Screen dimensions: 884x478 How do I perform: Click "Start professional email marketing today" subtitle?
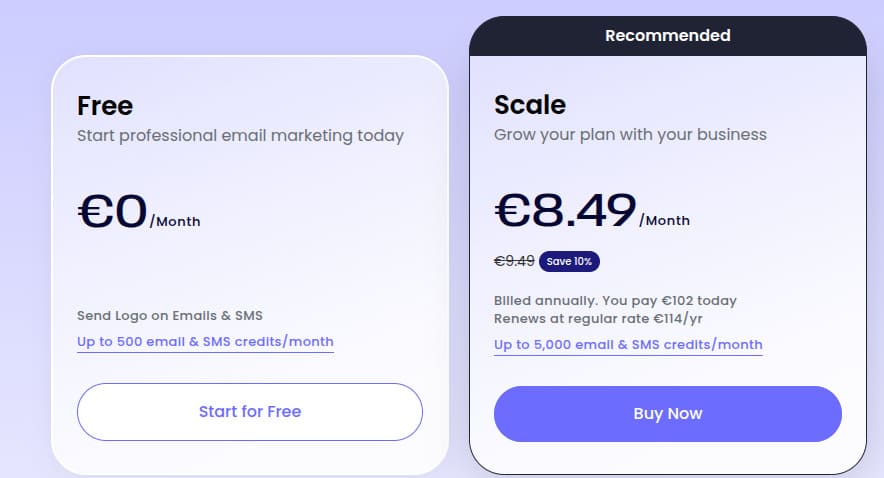coord(240,136)
